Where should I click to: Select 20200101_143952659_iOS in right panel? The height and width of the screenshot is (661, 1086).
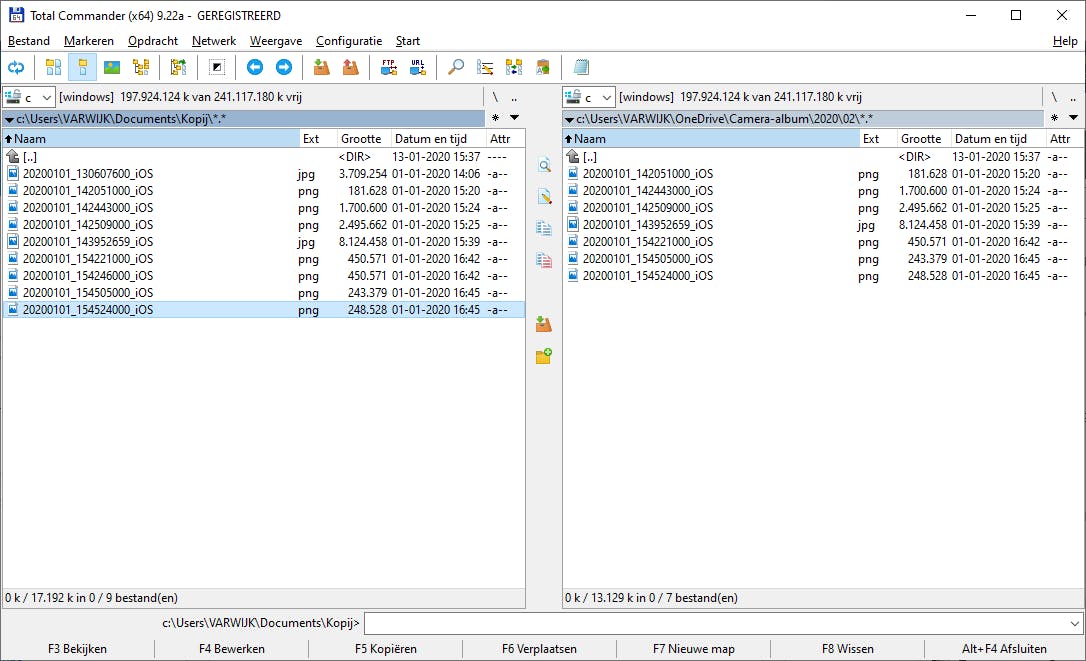coord(823,224)
